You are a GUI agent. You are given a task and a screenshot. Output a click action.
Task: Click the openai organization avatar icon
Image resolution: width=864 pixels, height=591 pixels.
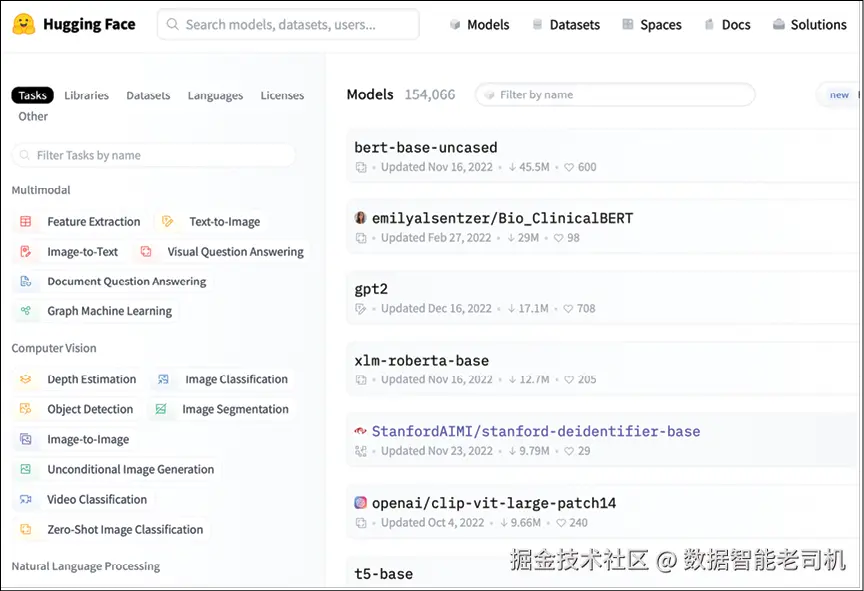[360, 502]
